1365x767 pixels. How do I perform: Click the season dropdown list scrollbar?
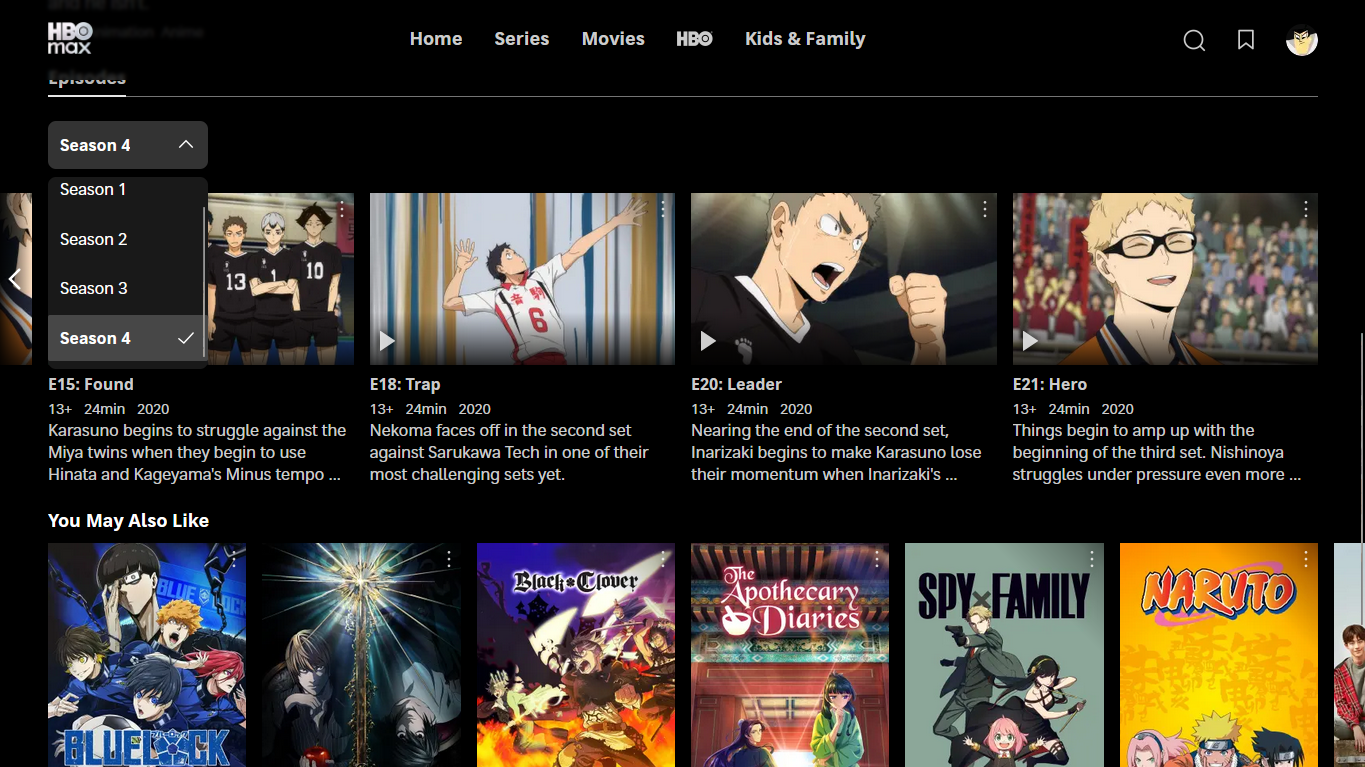click(205, 283)
